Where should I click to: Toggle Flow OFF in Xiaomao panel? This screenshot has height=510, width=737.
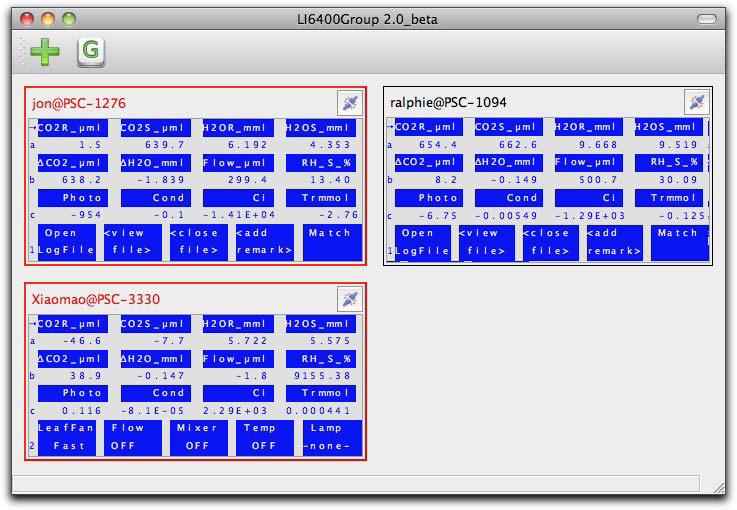click(x=133, y=438)
